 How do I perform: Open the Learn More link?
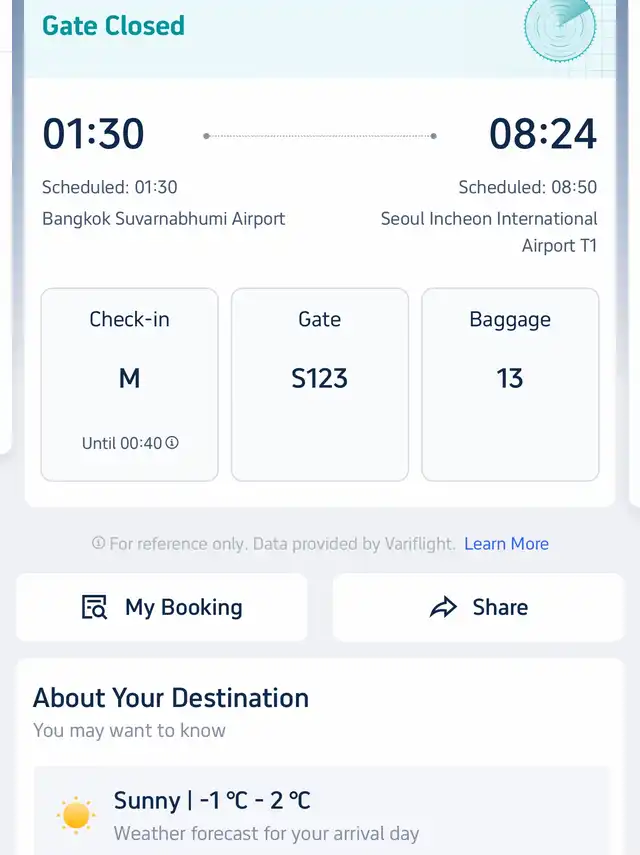pyautogui.click(x=506, y=544)
